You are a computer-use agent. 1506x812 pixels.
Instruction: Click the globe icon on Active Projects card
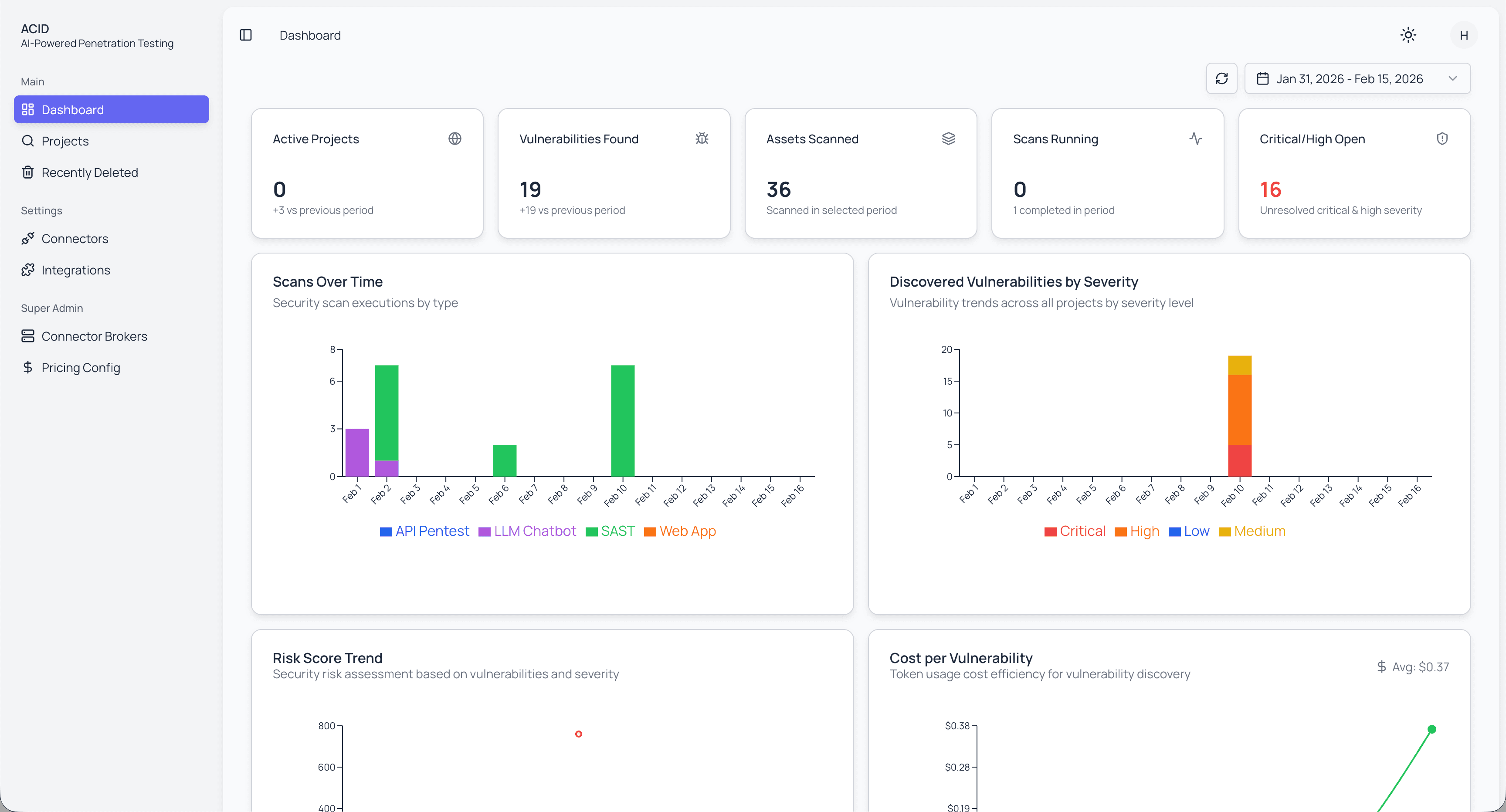pos(455,139)
